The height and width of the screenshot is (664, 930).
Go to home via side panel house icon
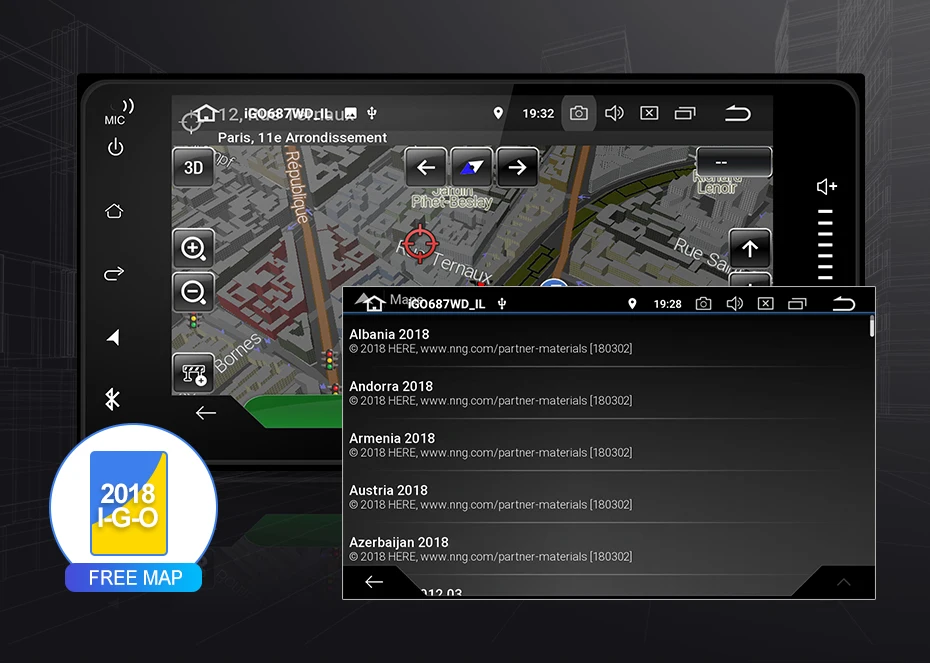click(114, 210)
